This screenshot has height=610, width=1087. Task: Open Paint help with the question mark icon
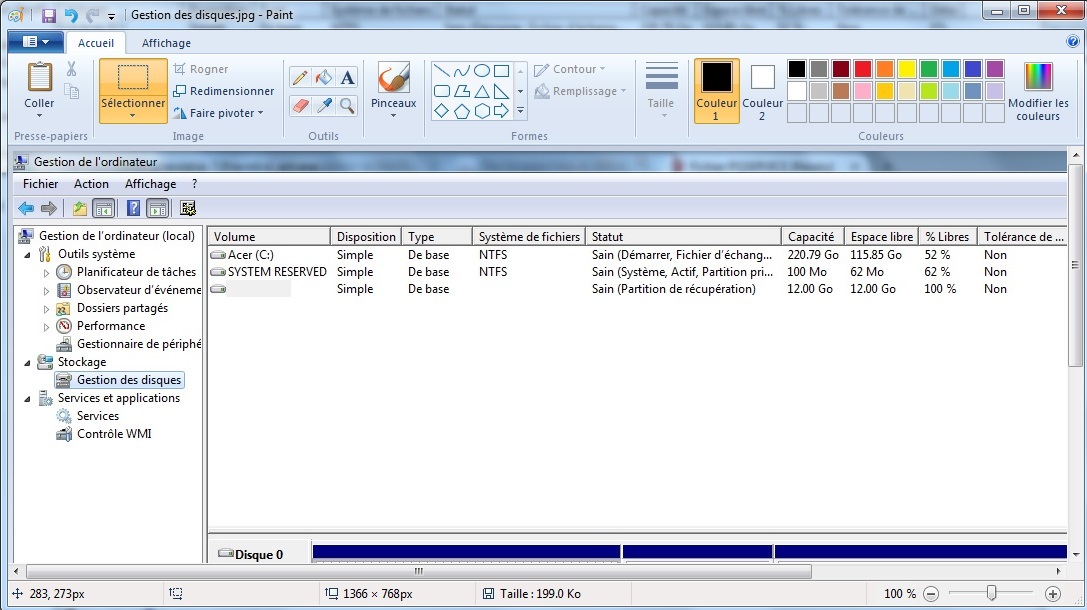click(1072, 42)
